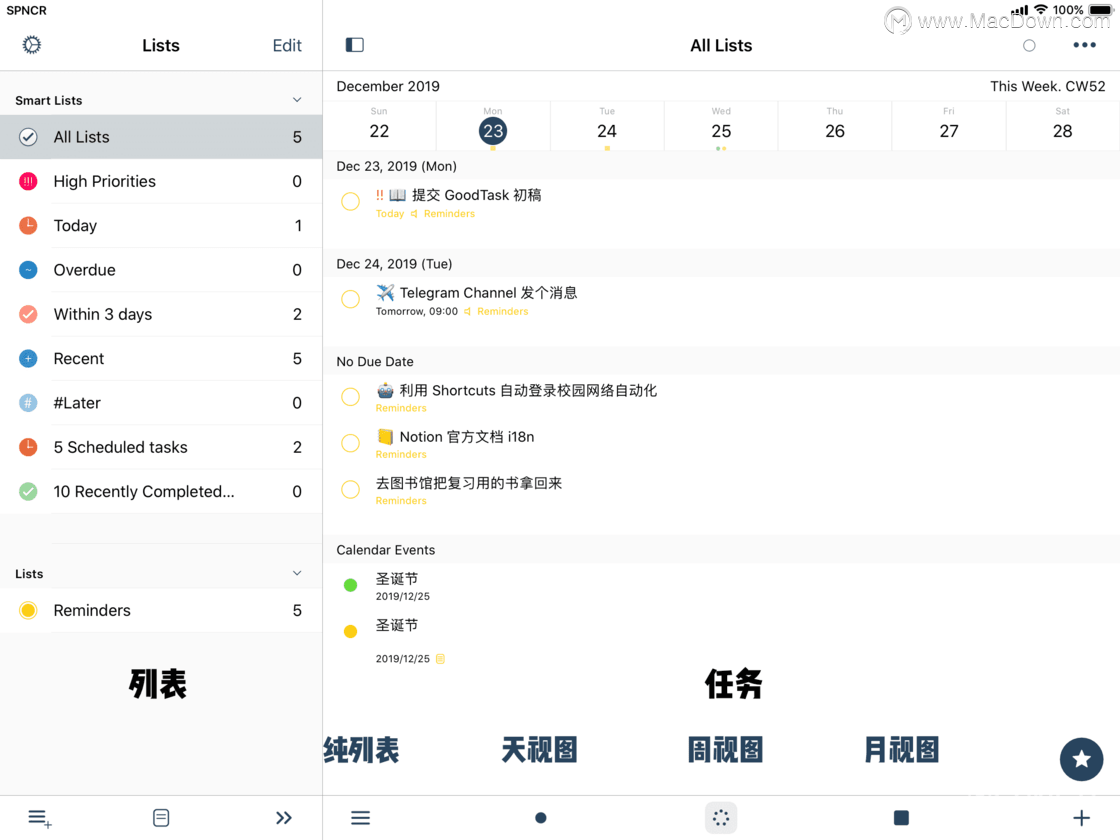Image resolution: width=1120 pixels, height=840 pixels.
Task: Click the green 圣诞节 event dot
Action: point(350,585)
